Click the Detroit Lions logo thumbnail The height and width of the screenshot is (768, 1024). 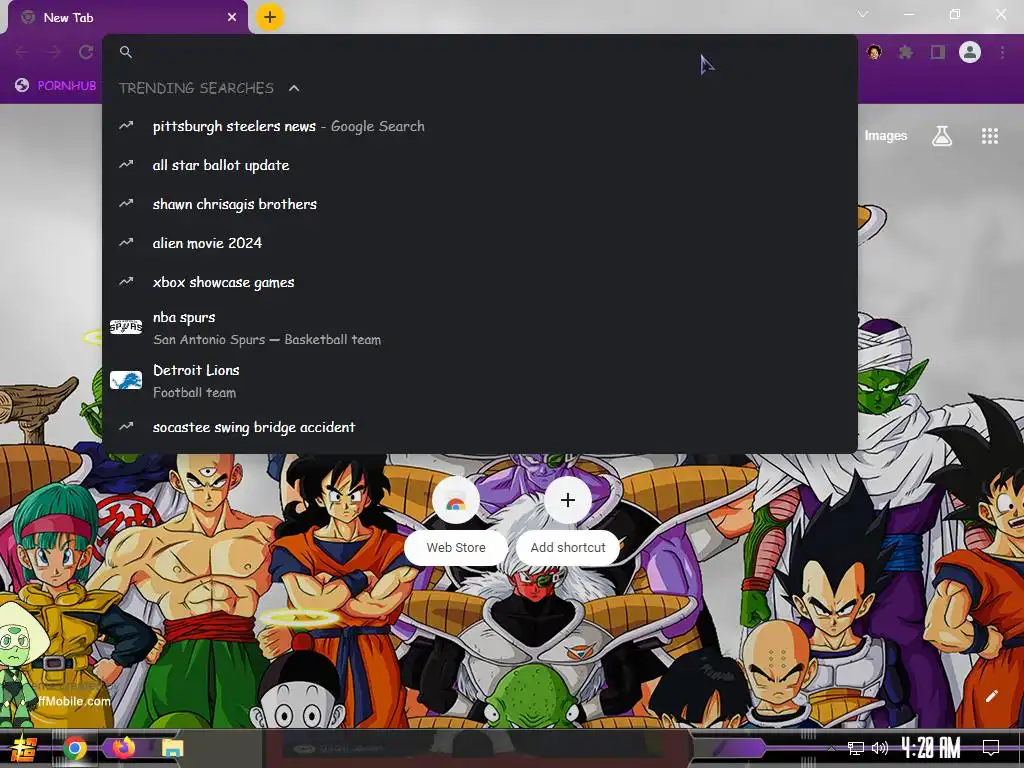(126, 380)
